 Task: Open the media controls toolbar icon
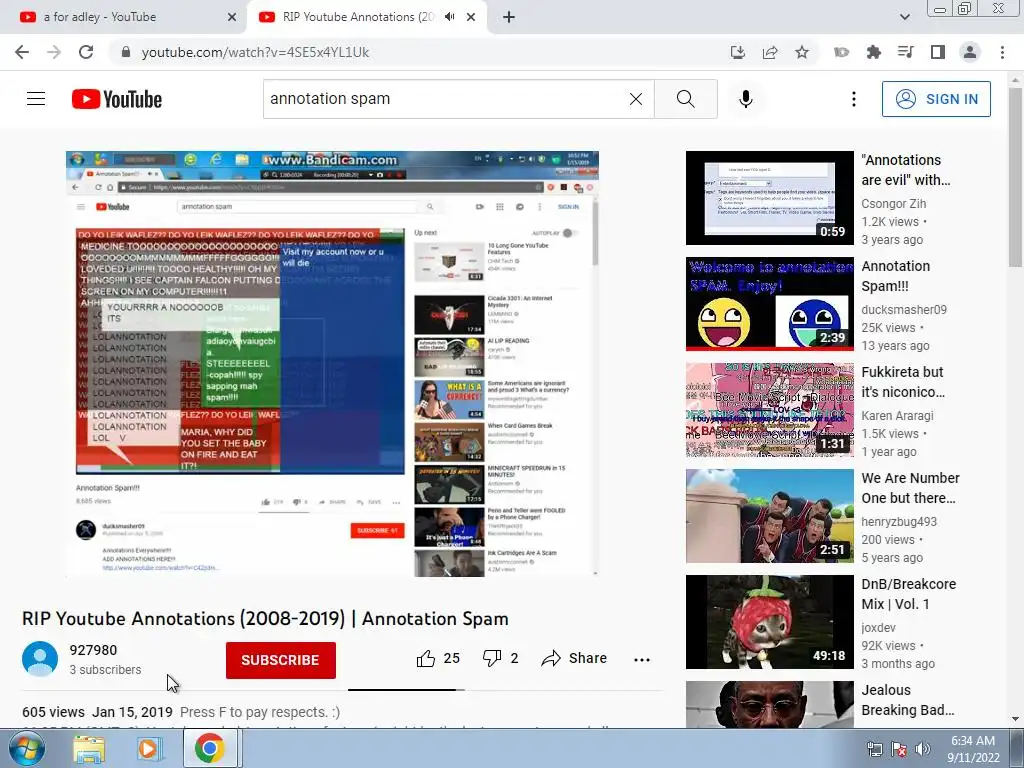[x=905, y=52]
